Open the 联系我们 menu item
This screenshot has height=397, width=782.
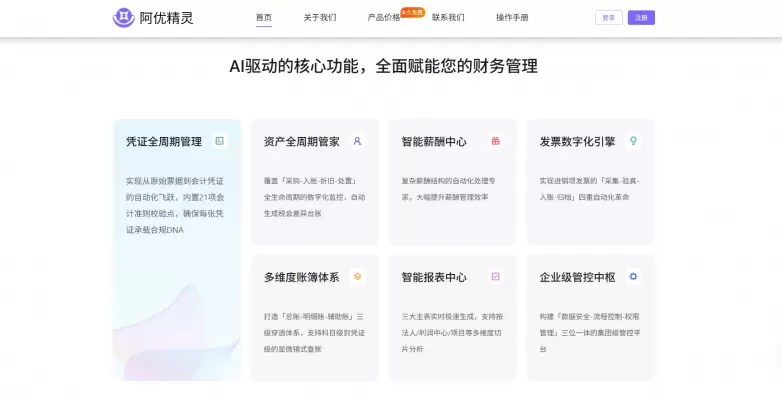(x=448, y=17)
